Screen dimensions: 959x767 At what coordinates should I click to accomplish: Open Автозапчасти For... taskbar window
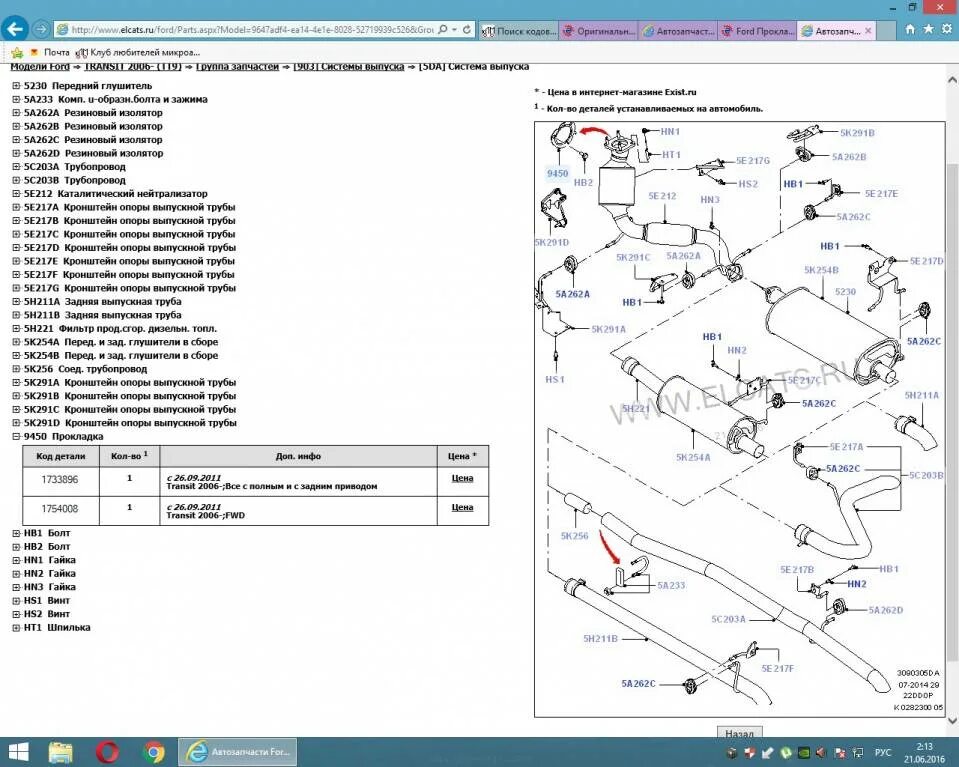pyautogui.click(x=238, y=752)
